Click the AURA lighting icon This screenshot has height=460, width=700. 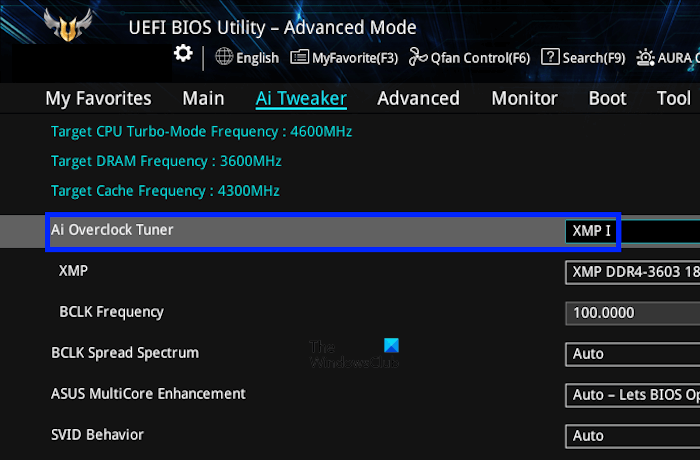646,57
